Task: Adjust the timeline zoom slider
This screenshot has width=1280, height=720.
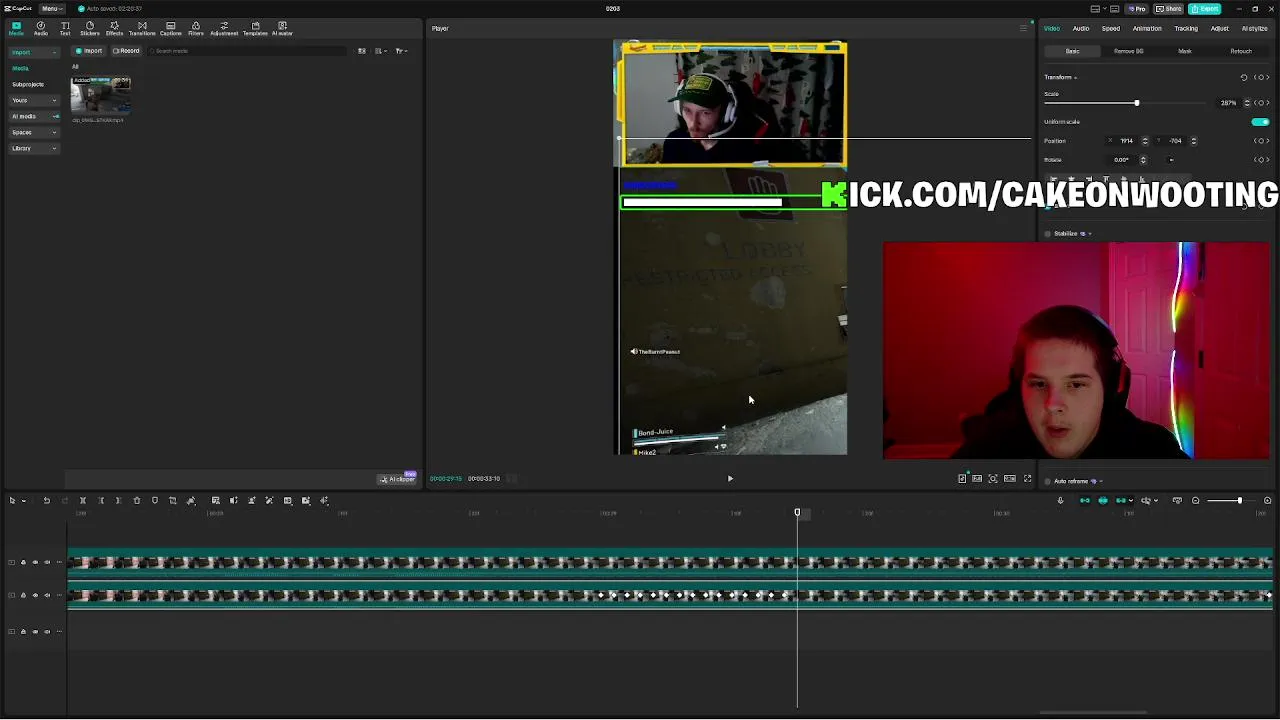Action: click(x=1239, y=500)
